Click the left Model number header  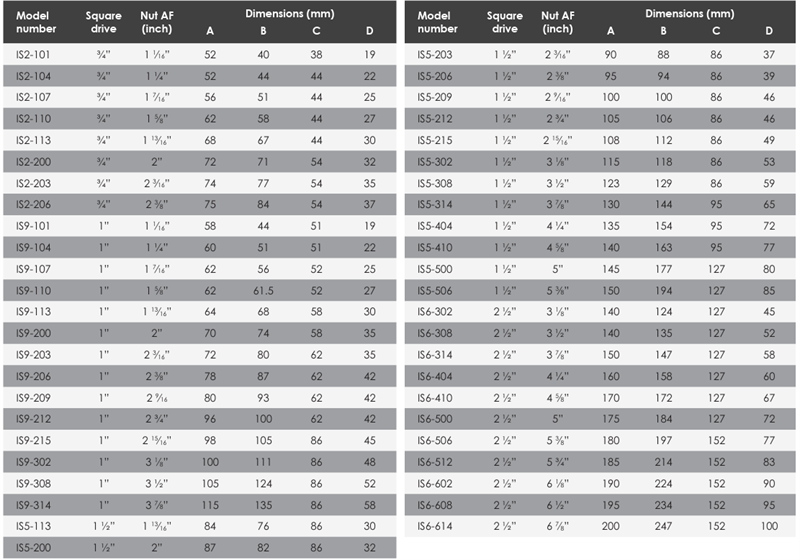(36, 22)
